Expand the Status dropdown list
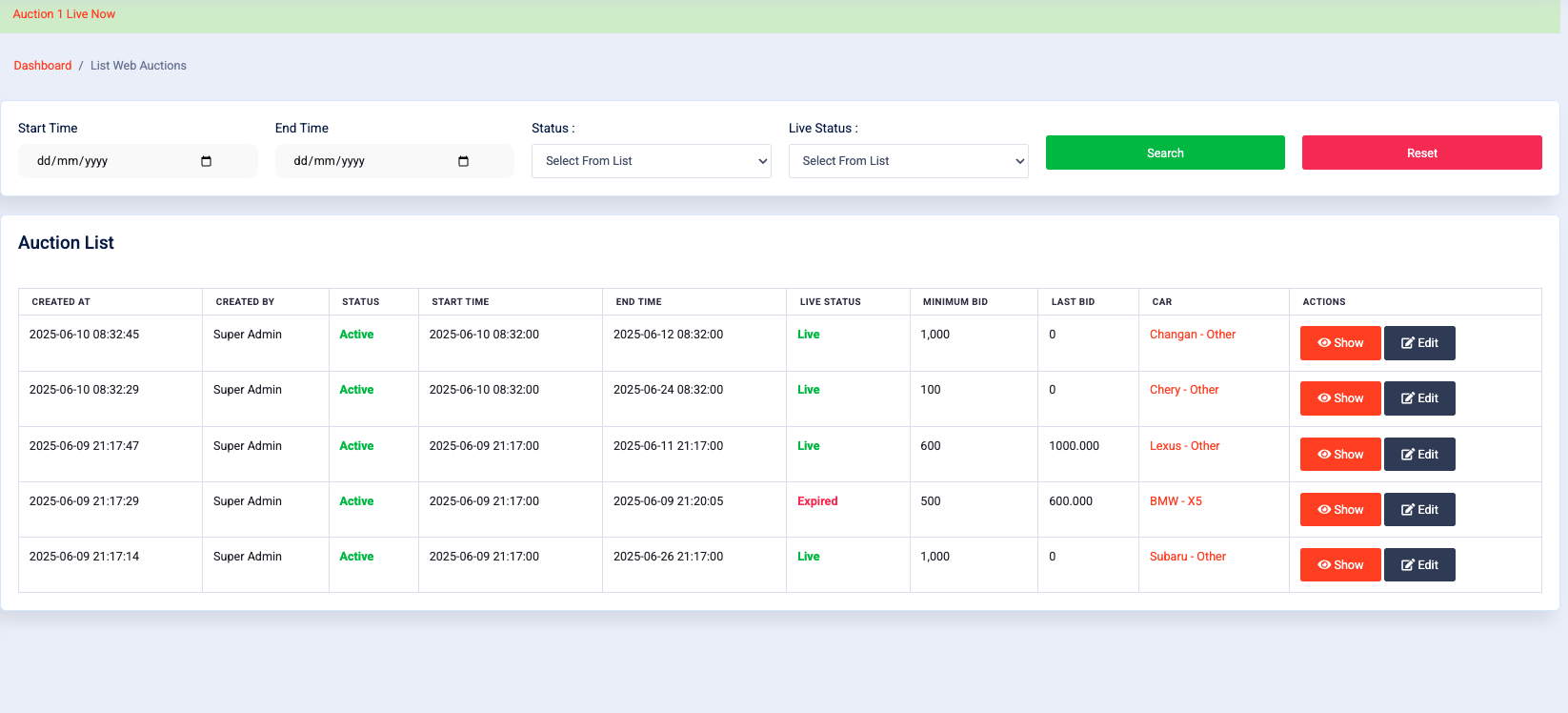The width and height of the screenshot is (1568, 713). (651, 161)
